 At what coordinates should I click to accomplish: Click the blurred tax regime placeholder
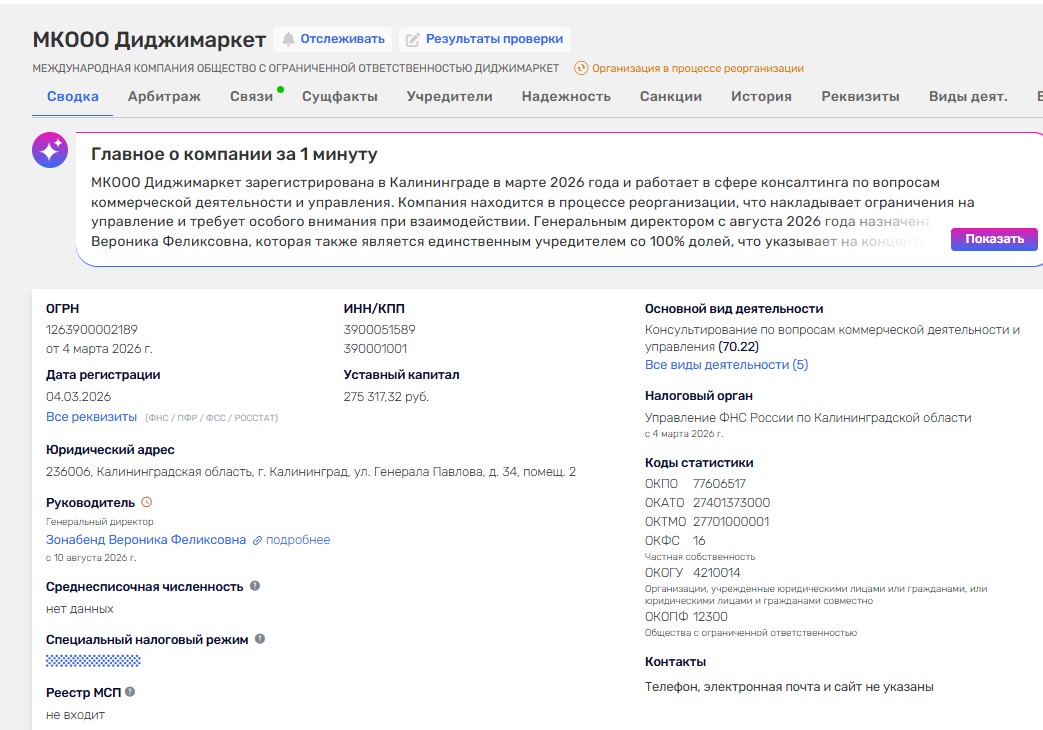point(93,660)
